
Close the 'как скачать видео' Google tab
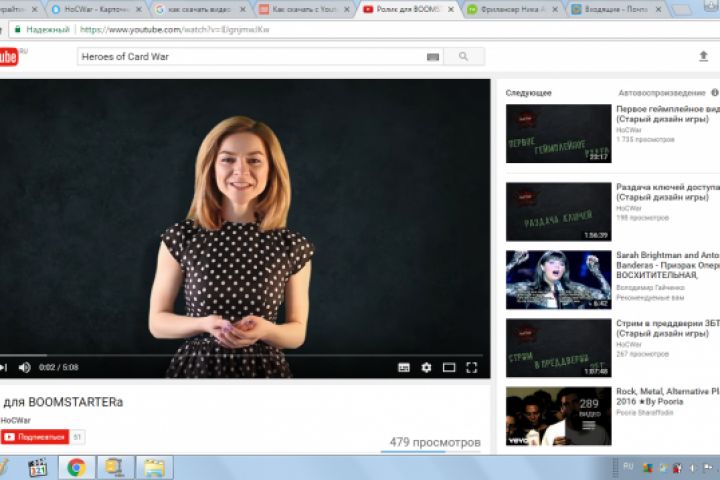click(x=243, y=9)
